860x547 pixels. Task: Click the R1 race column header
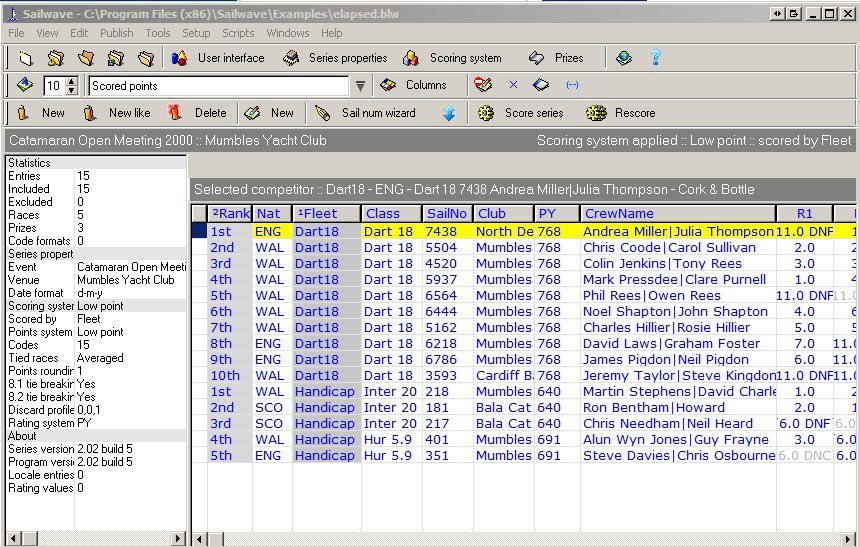click(x=804, y=213)
